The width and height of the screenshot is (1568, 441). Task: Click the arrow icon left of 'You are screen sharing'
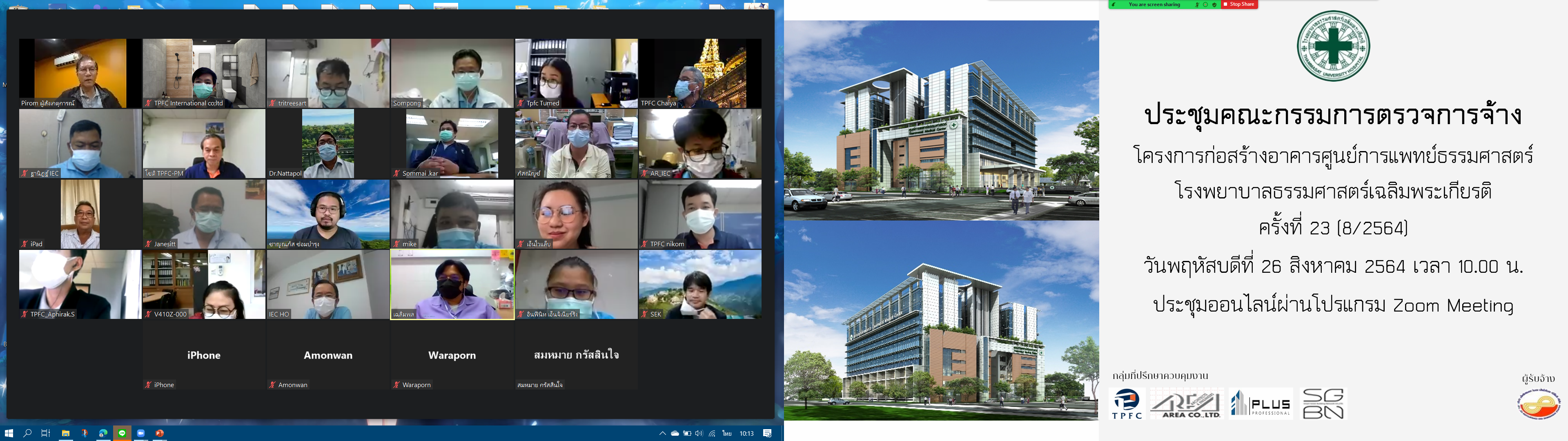point(1113,4)
